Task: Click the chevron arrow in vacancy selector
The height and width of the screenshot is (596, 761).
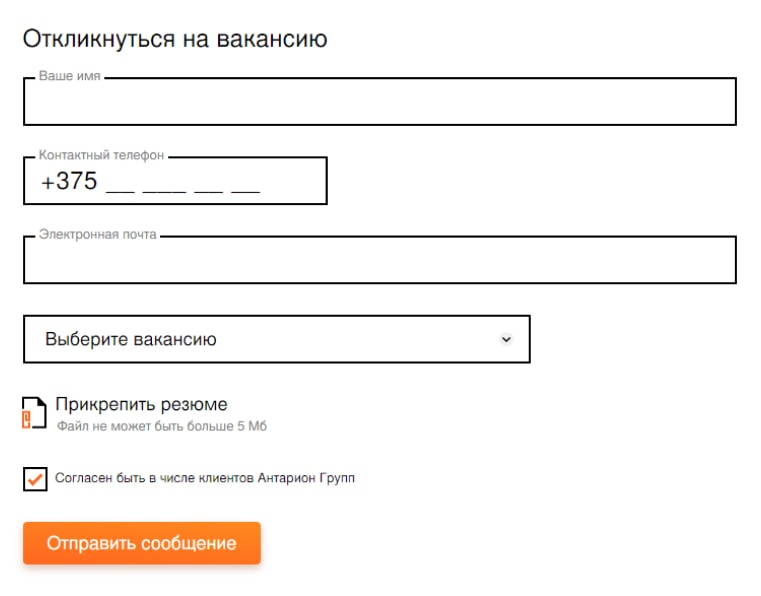Action: tap(506, 339)
